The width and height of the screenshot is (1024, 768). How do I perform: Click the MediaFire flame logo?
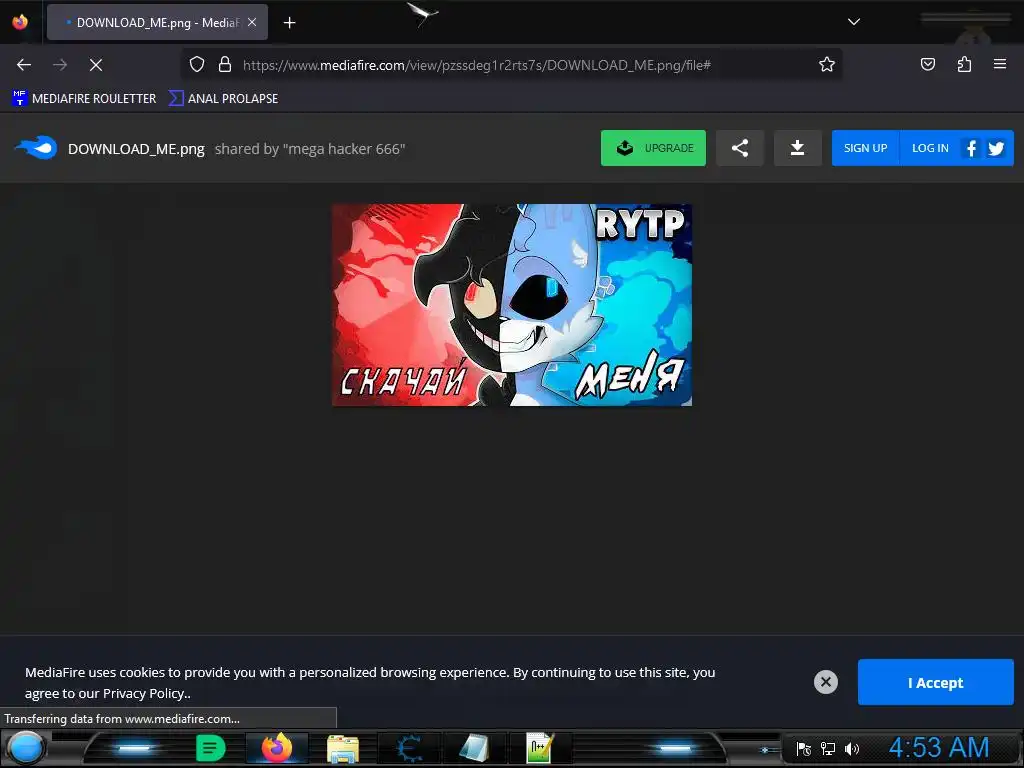[x=36, y=148]
